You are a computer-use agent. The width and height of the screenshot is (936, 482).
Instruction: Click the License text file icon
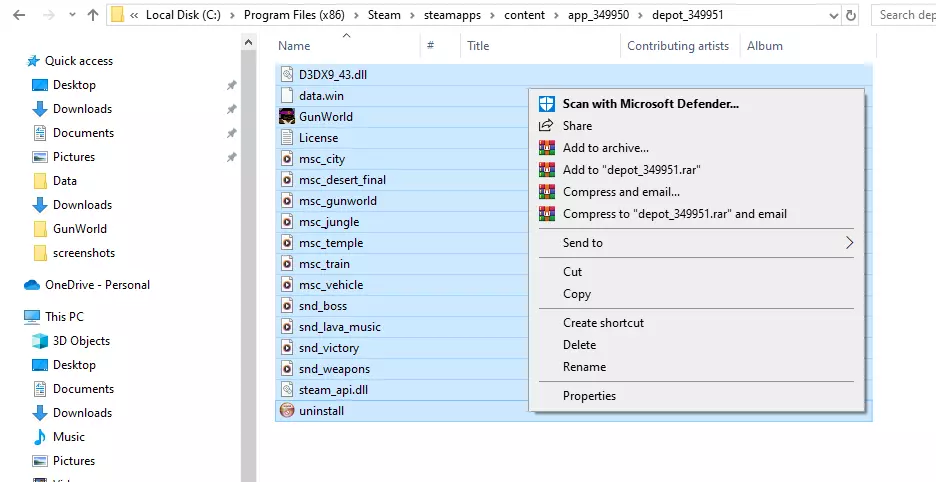pos(287,138)
